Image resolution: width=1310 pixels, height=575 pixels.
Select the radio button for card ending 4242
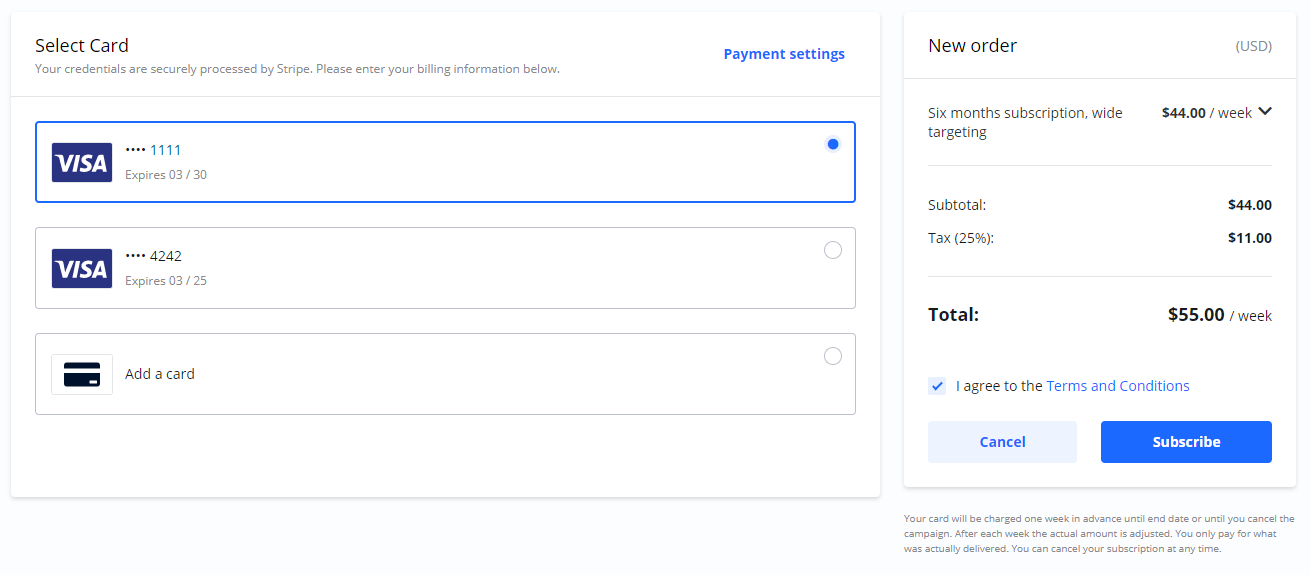pyautogui.click(x=833, y=250)
